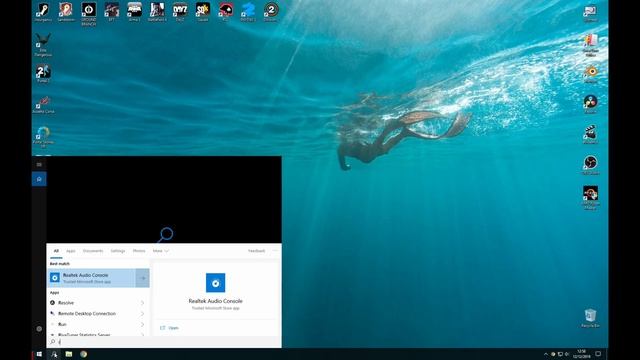Viewport: 640px width, 360px height.
Task: Select the Home icon in search sidebar
Action: (x=39, y=179)
